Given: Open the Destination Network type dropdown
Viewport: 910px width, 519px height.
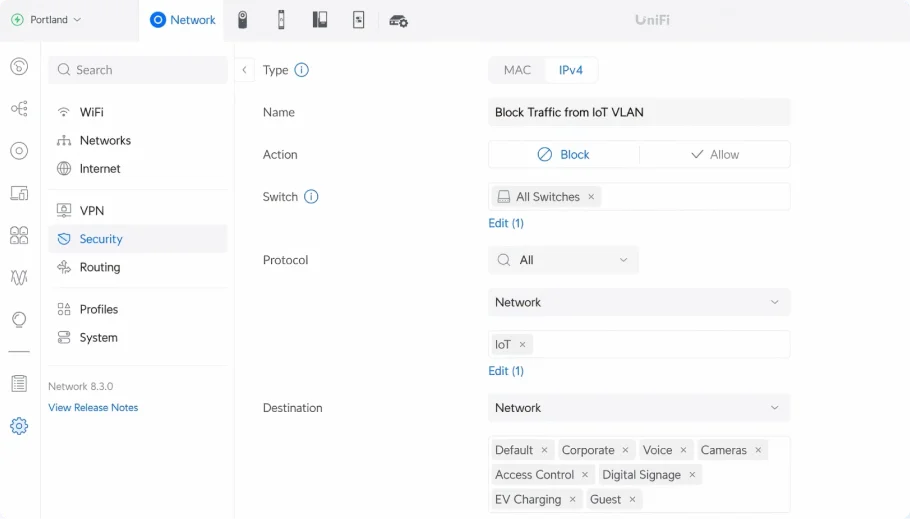Looking at the screenshot, I should tap(639, 408).
